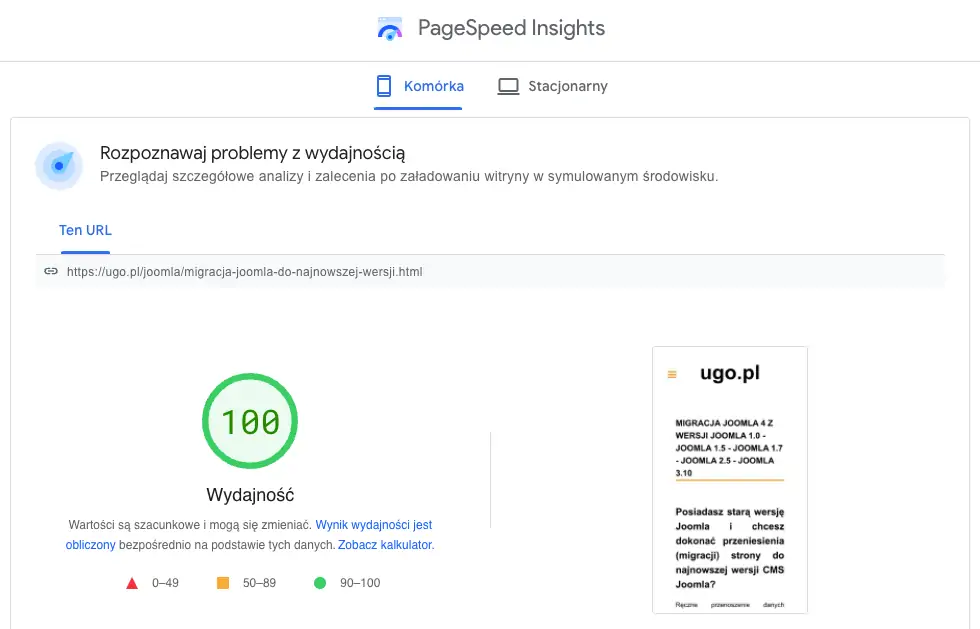The image size is (980, 629).
Task: Switch to the Komórka tab
Action: pyautogui.click(x=418, y=86)
